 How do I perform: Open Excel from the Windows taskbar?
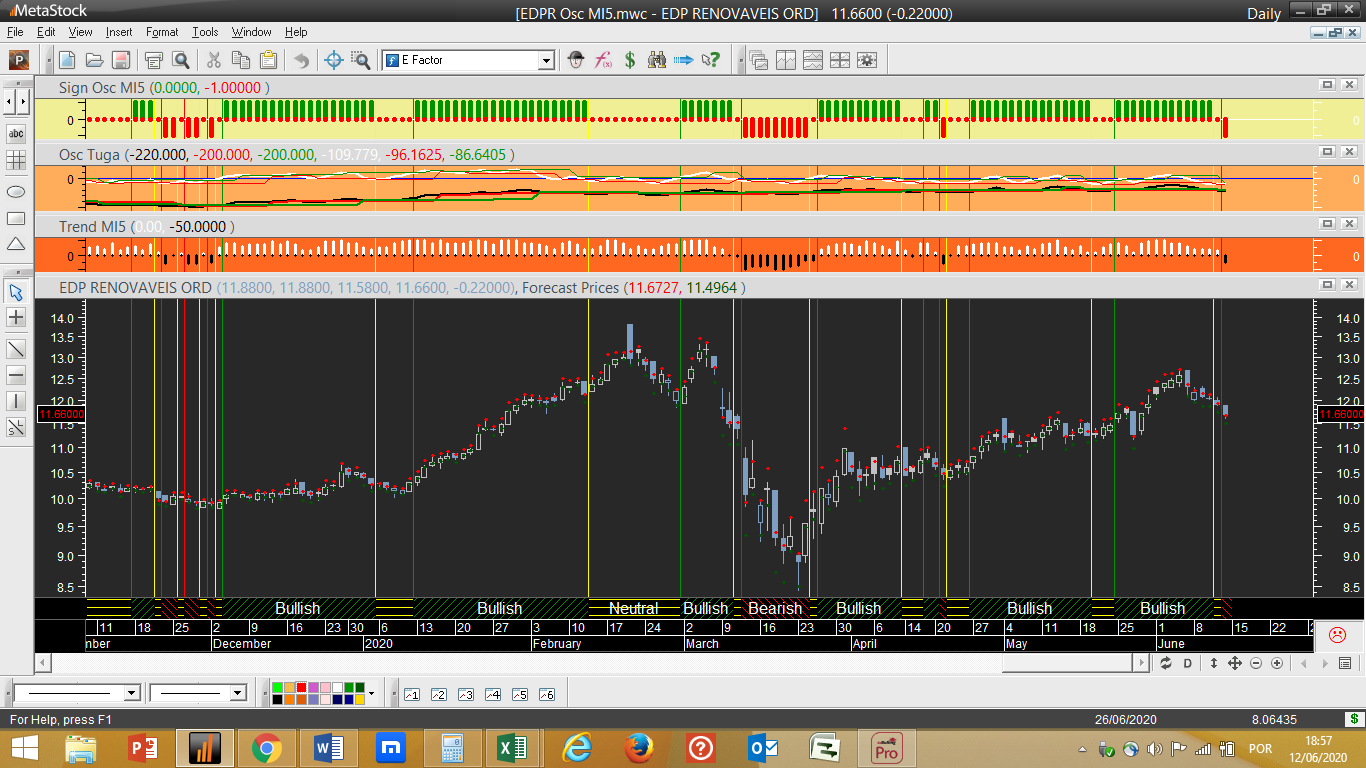(512, 748)
